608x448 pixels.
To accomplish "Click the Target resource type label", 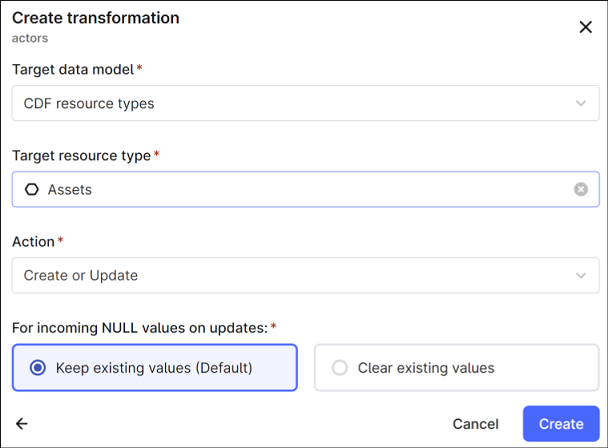I will pos(81,155).
